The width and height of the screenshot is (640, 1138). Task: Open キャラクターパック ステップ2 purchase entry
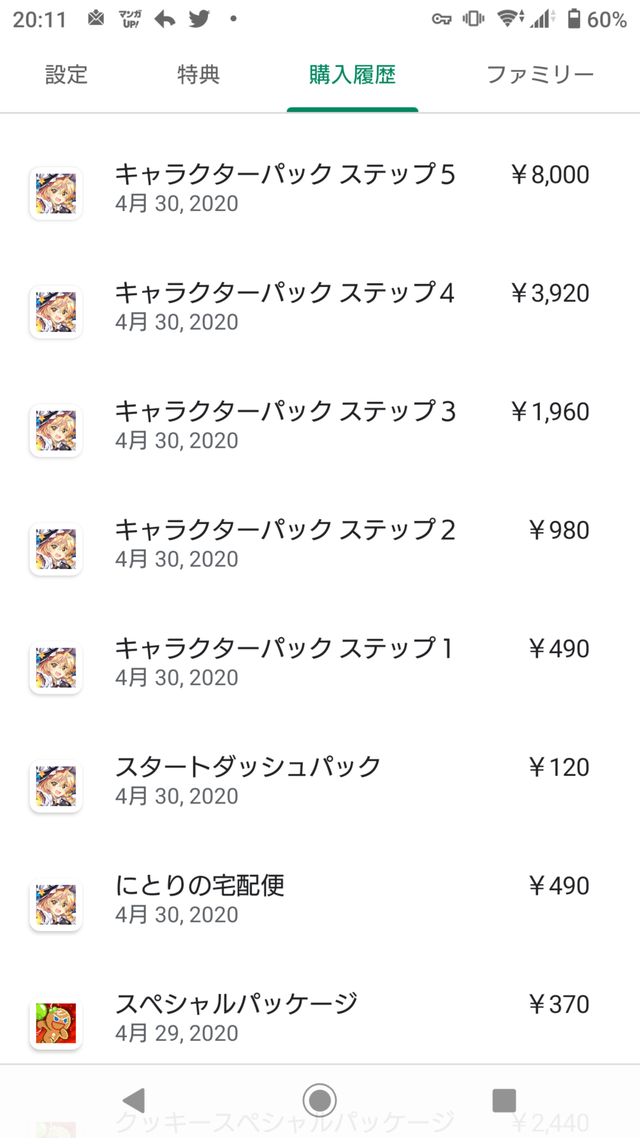point(285,542)
